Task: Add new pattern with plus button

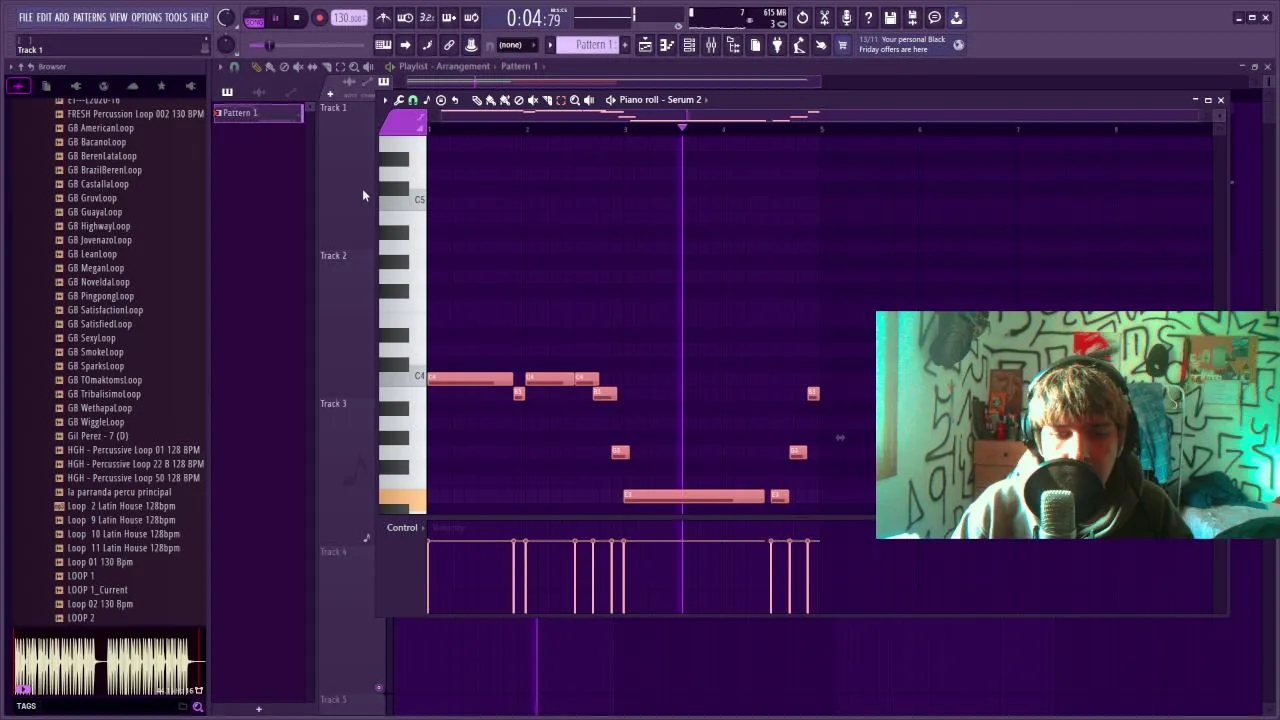Action: pyautogui.click(x=625, y=45)
